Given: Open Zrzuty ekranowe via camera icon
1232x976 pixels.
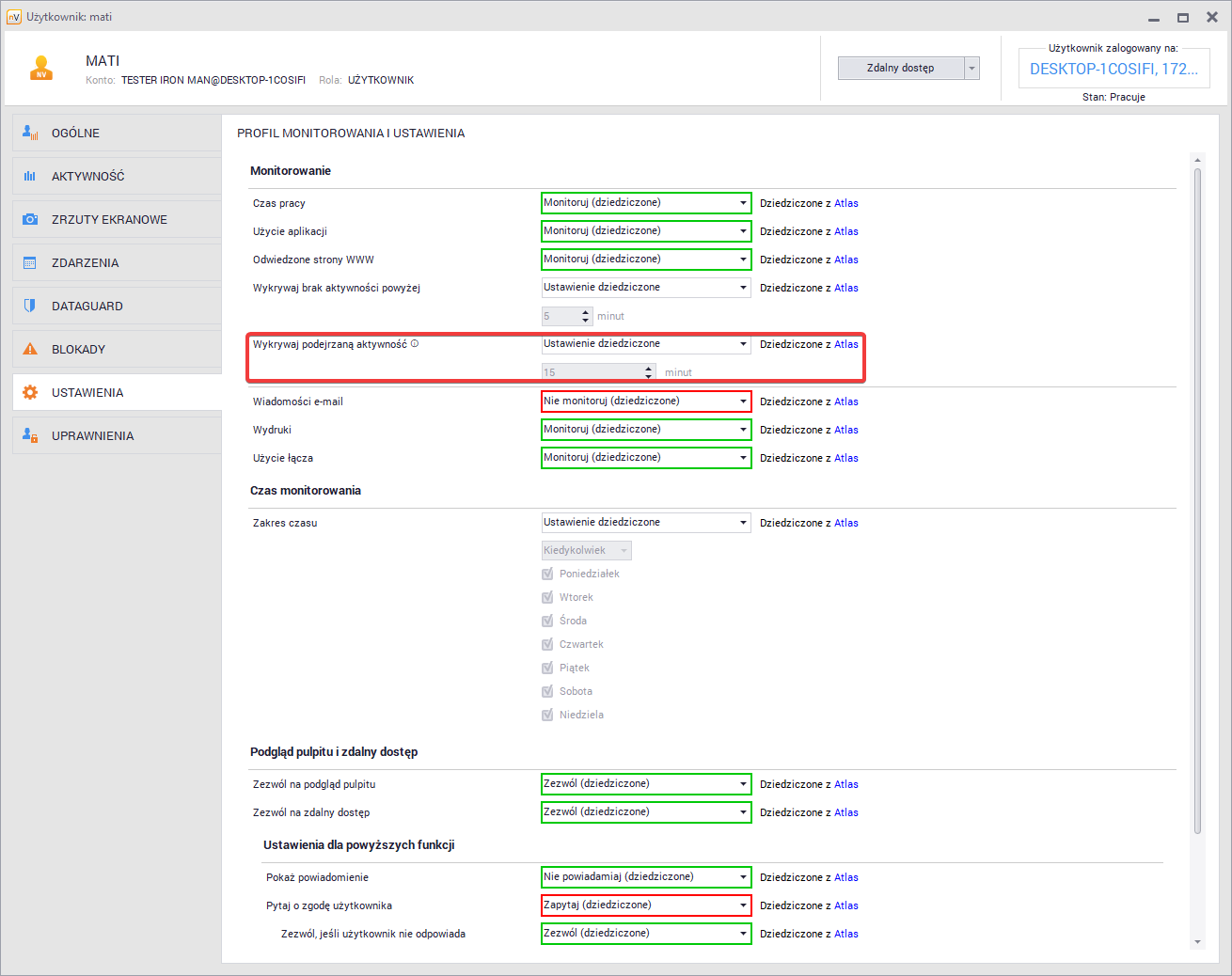Looking at the screenshot, I should coord(30,219).
